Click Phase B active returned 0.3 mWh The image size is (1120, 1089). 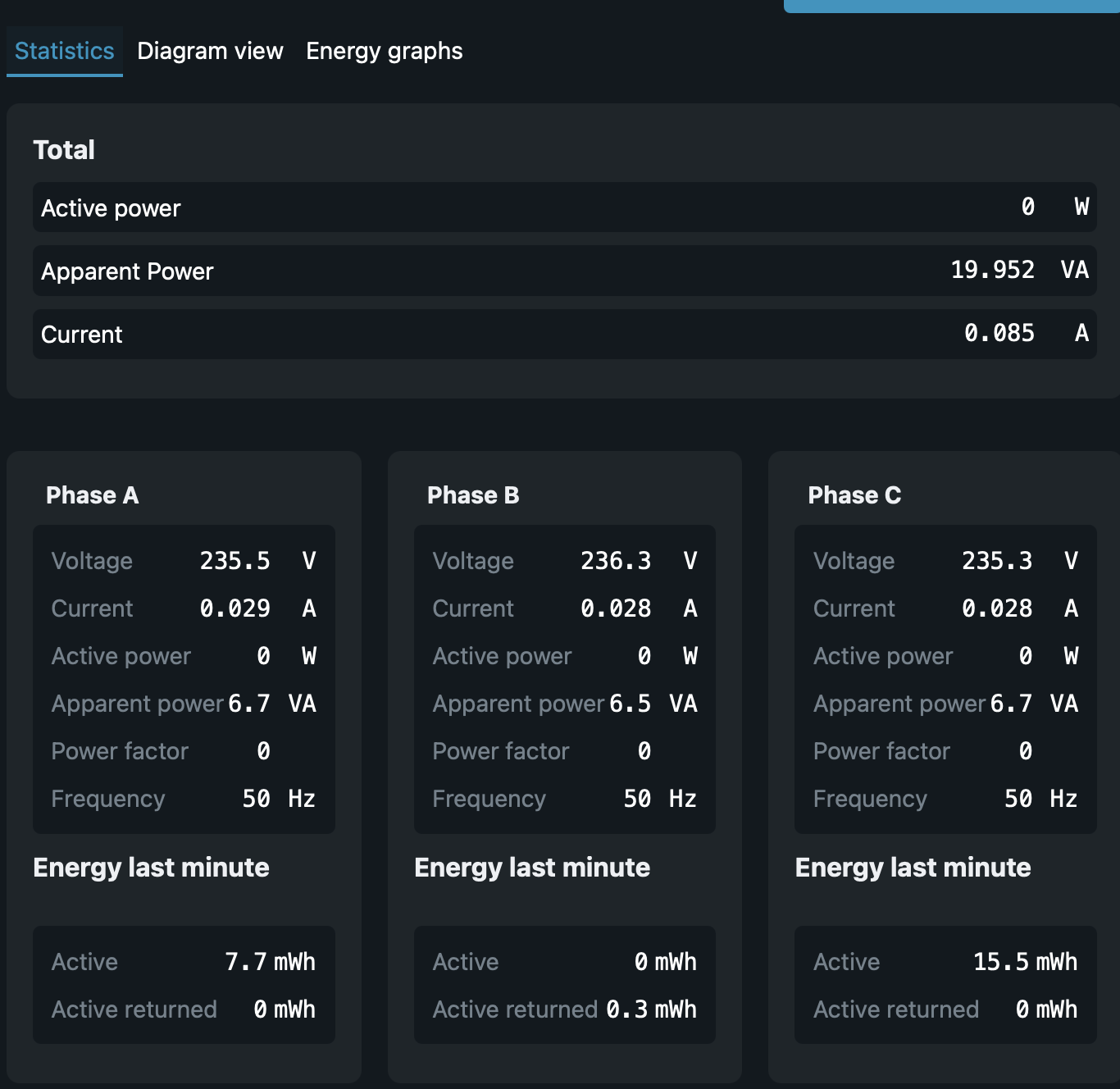651,1009
